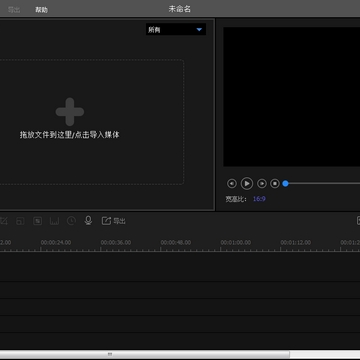Click the clock duration icon in timeline toolbar
360x360 pixels.
click(71, 221)
